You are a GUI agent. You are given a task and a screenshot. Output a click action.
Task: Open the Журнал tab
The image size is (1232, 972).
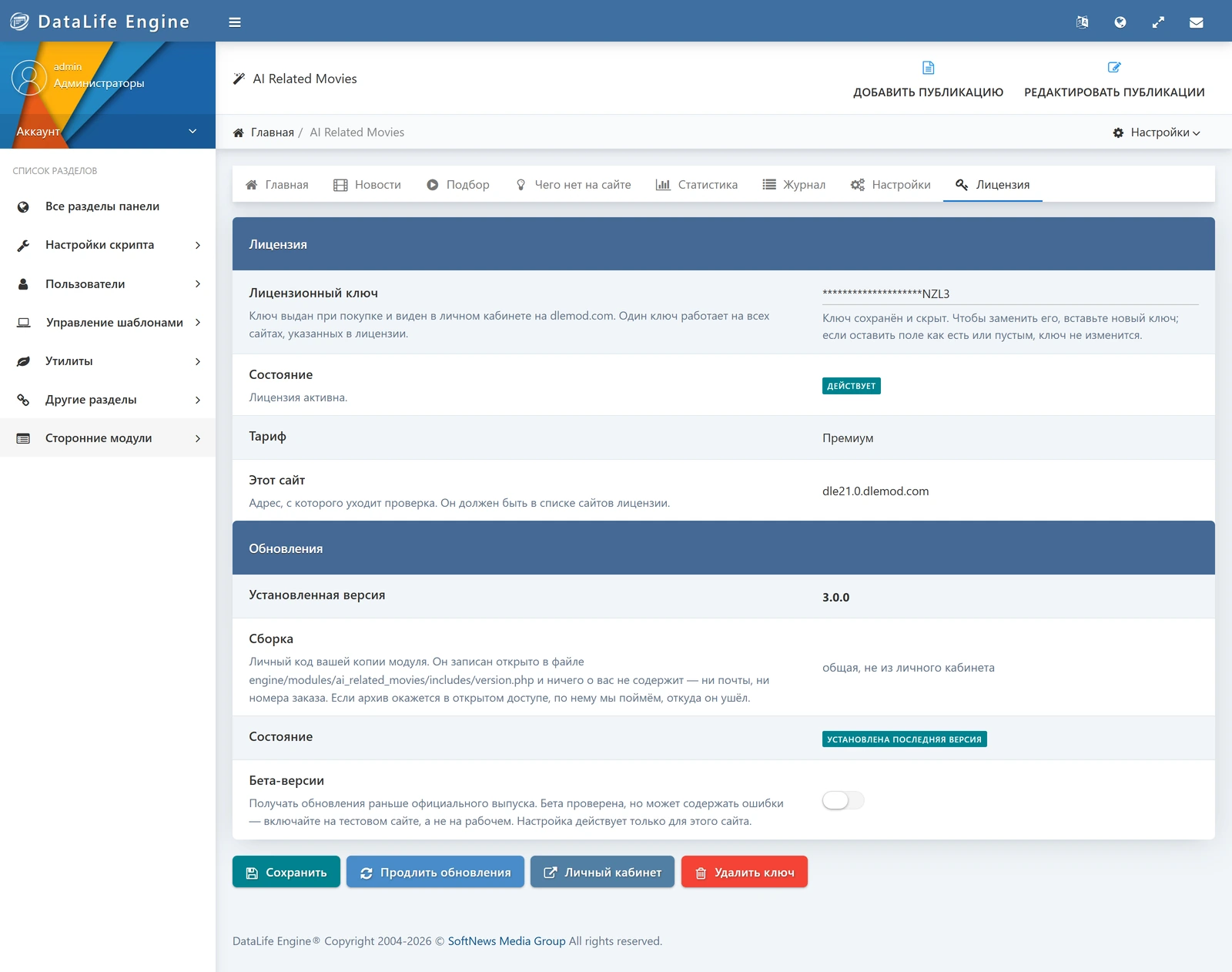pos(794,185)
